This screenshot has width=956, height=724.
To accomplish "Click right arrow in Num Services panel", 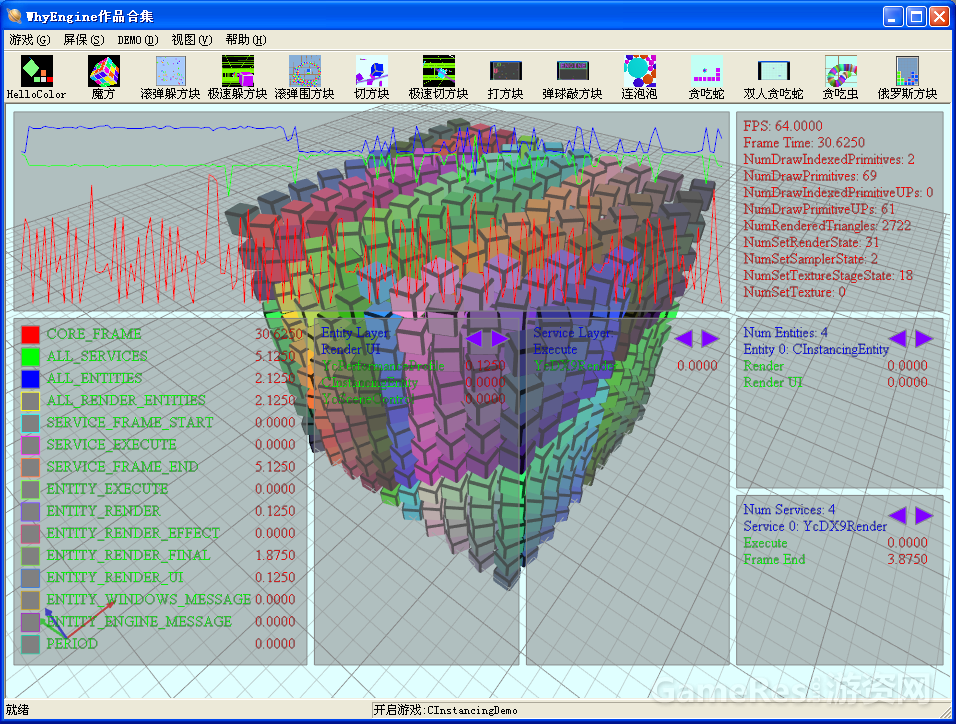I will click(924, 515).
